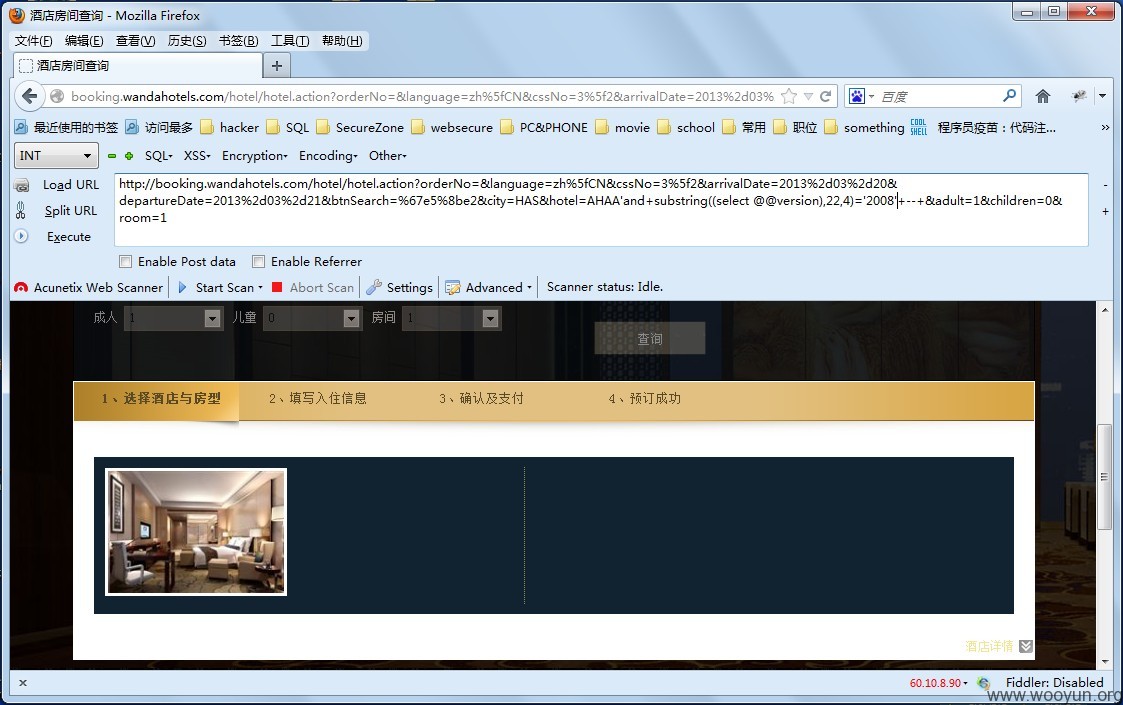Click the browser Back arrow button
Screen dimensions: 1123x705
point(29,96)
